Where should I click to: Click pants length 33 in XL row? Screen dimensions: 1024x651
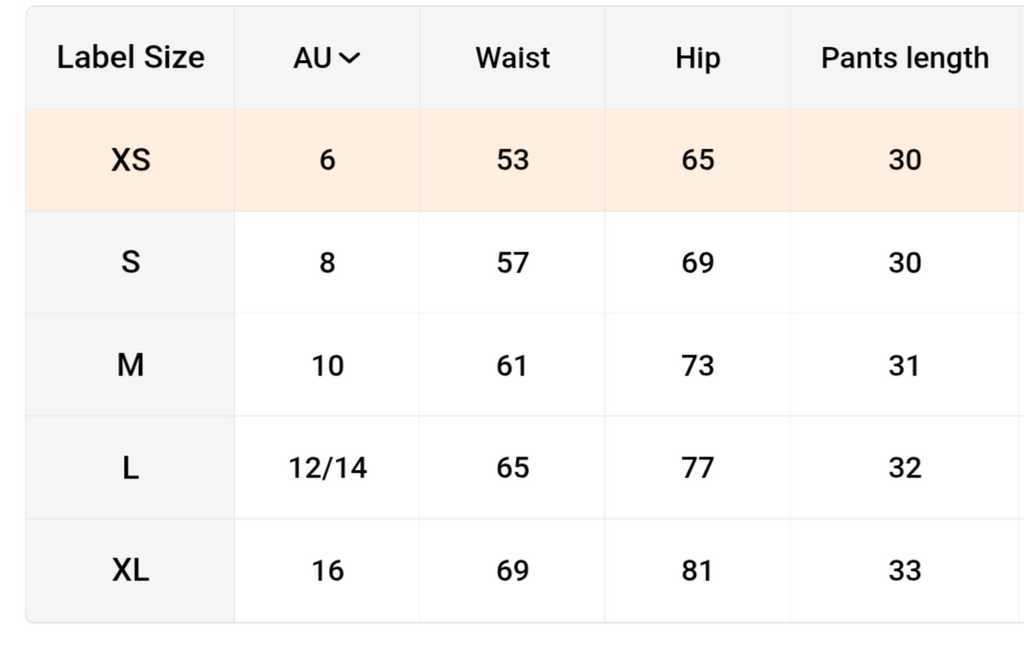coord(905,571)
